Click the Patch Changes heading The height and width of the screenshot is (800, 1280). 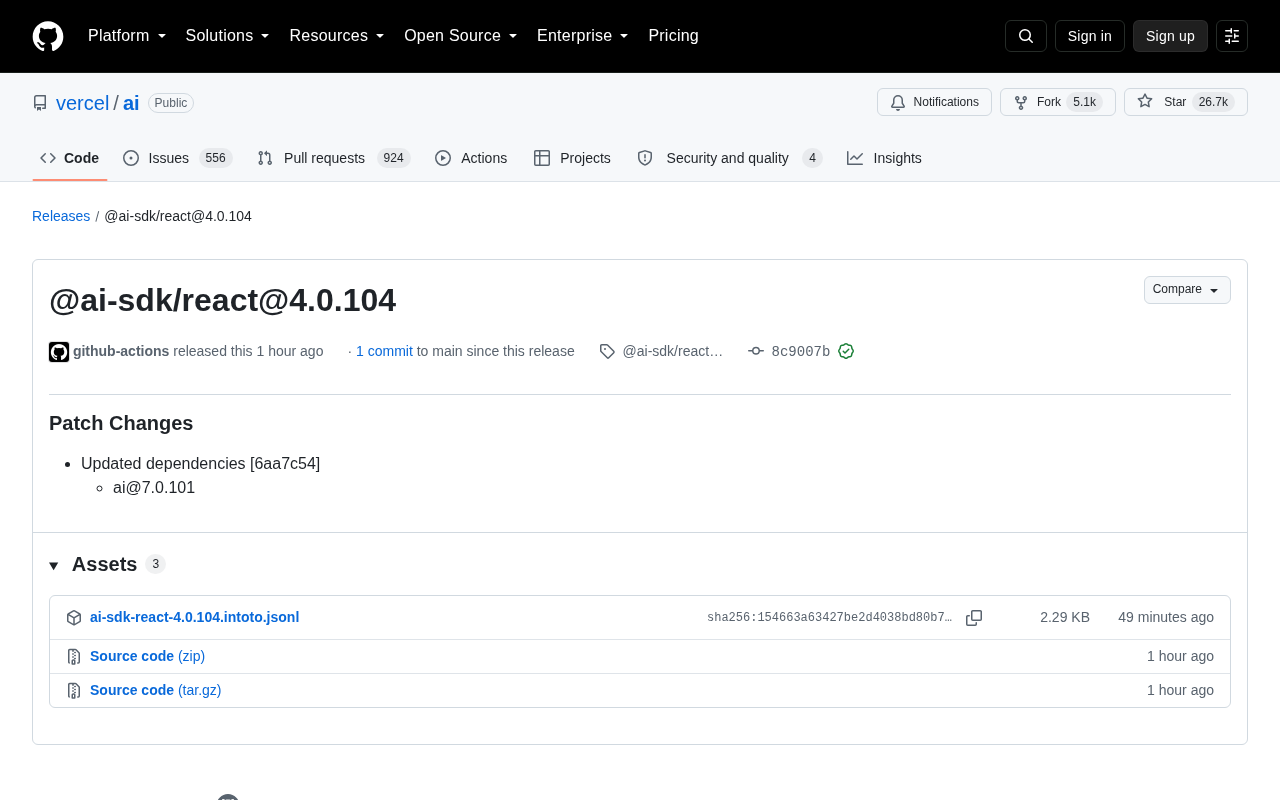point(121,423)
